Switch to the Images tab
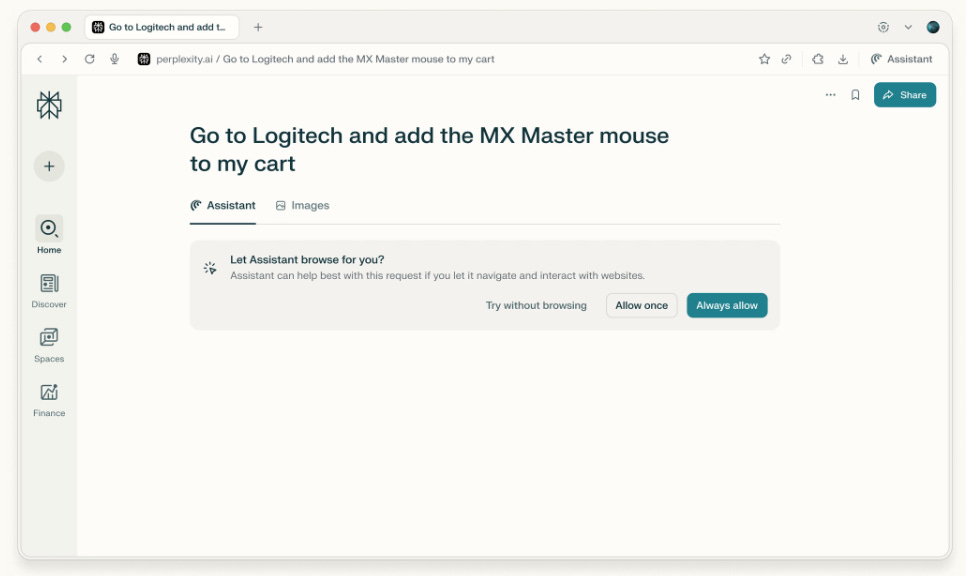The width and height of the screenshot is (966, 576). 302,206
